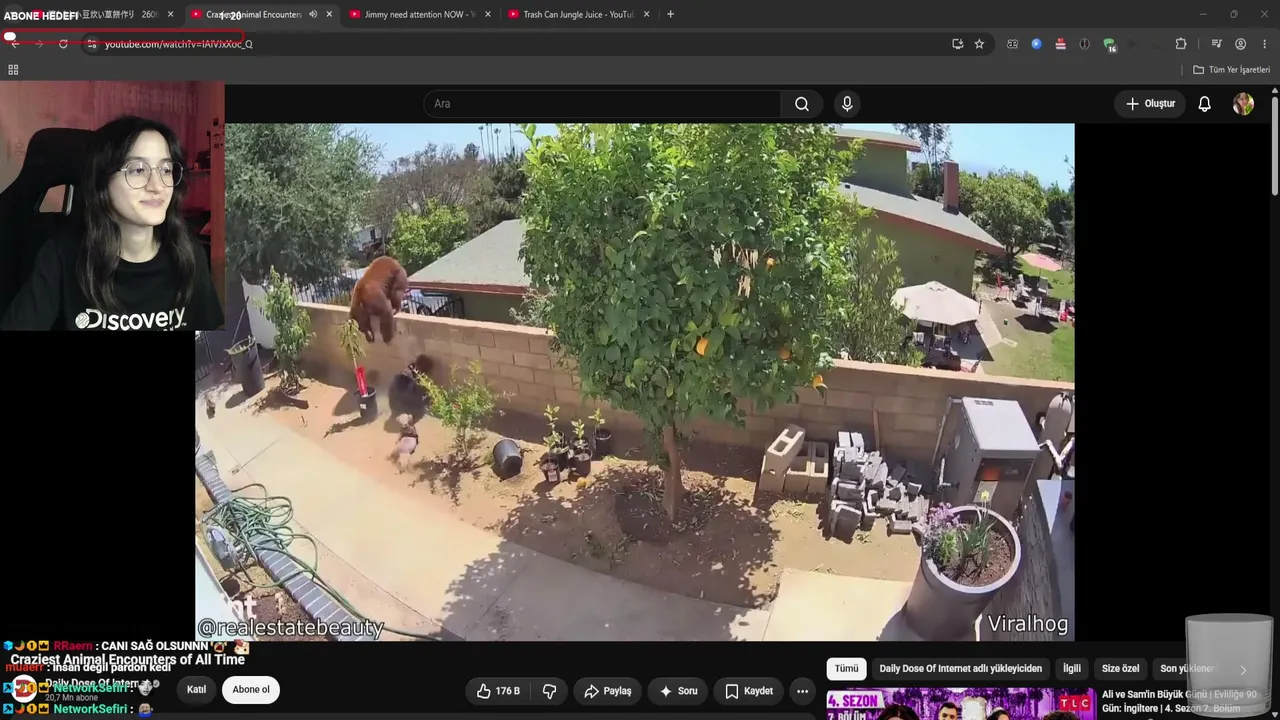Click the site info icon beside URL
The width and height of the screenshot is (1280, 720).
click(x=91, y=44)
